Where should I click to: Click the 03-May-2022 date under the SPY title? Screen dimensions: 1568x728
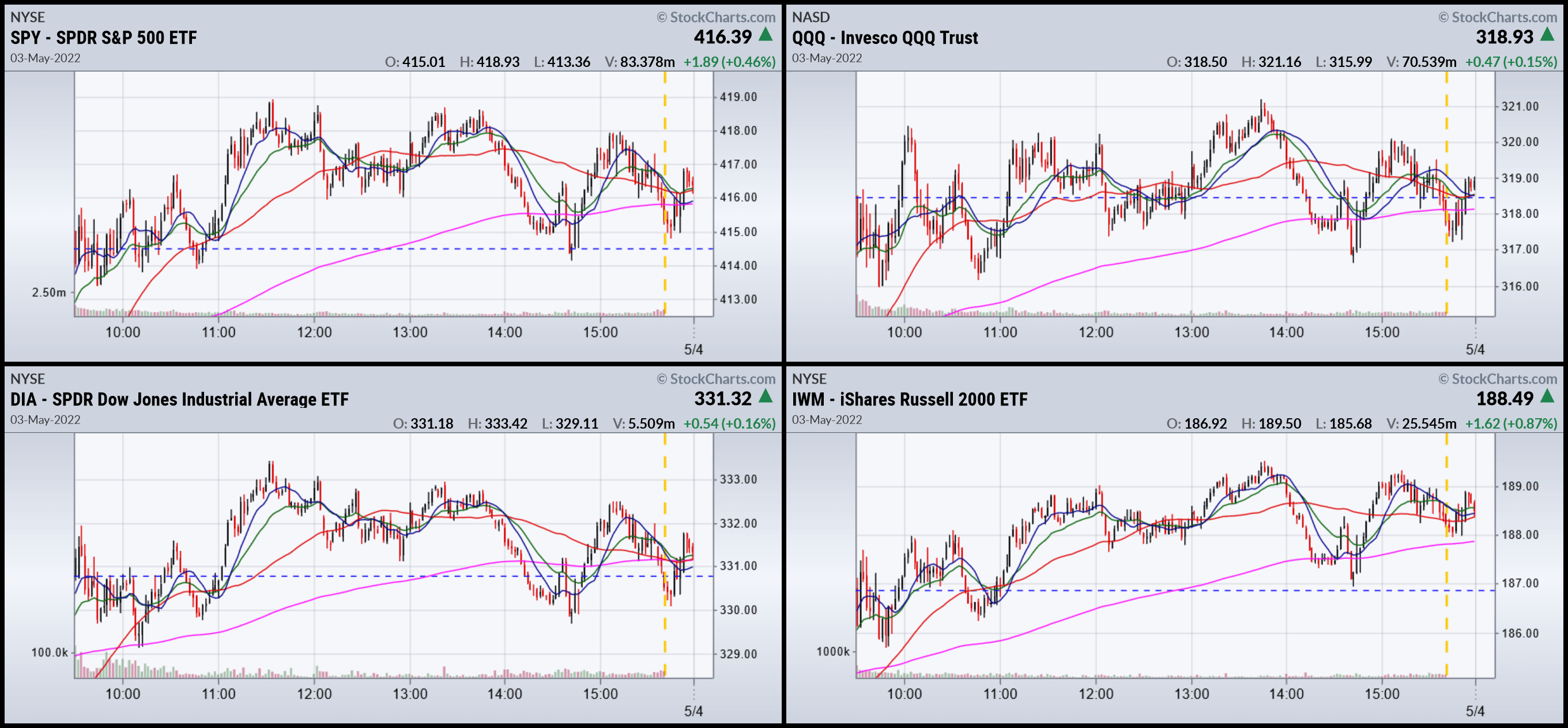45,58
